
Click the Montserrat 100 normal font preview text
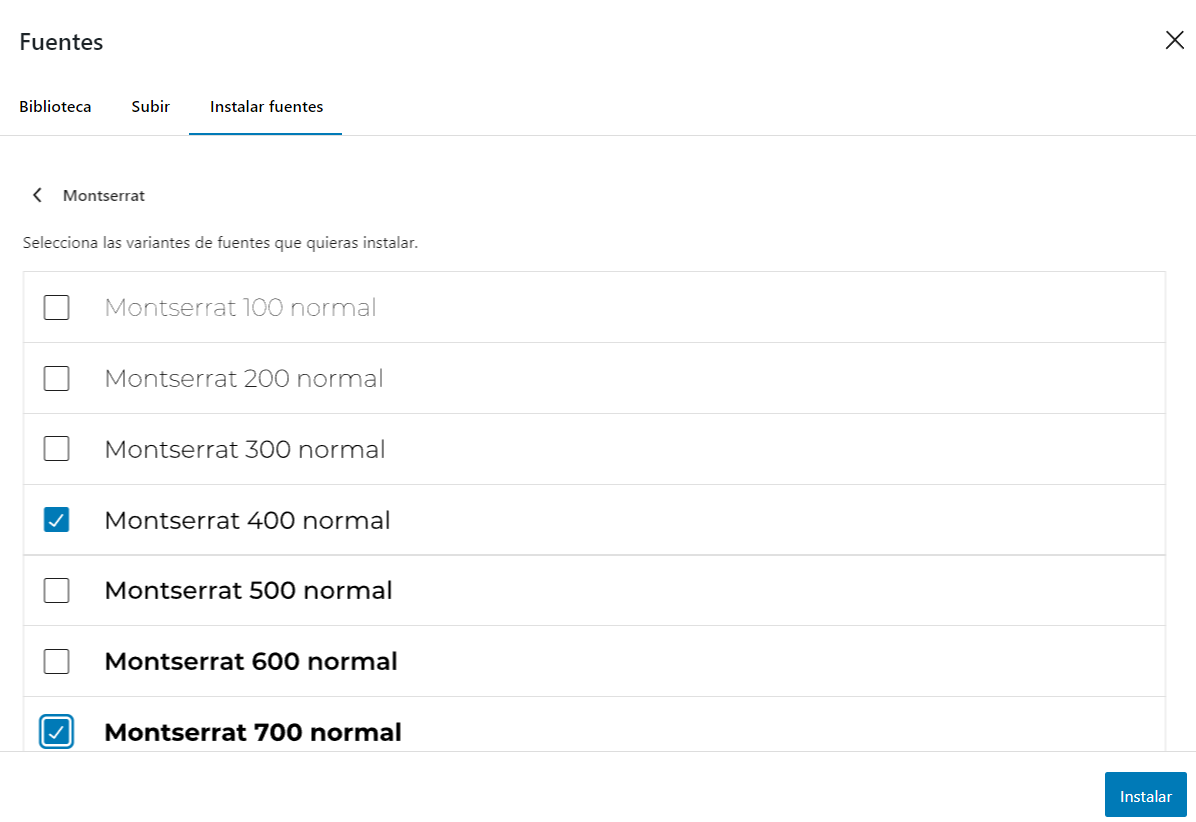click(240, 307)
